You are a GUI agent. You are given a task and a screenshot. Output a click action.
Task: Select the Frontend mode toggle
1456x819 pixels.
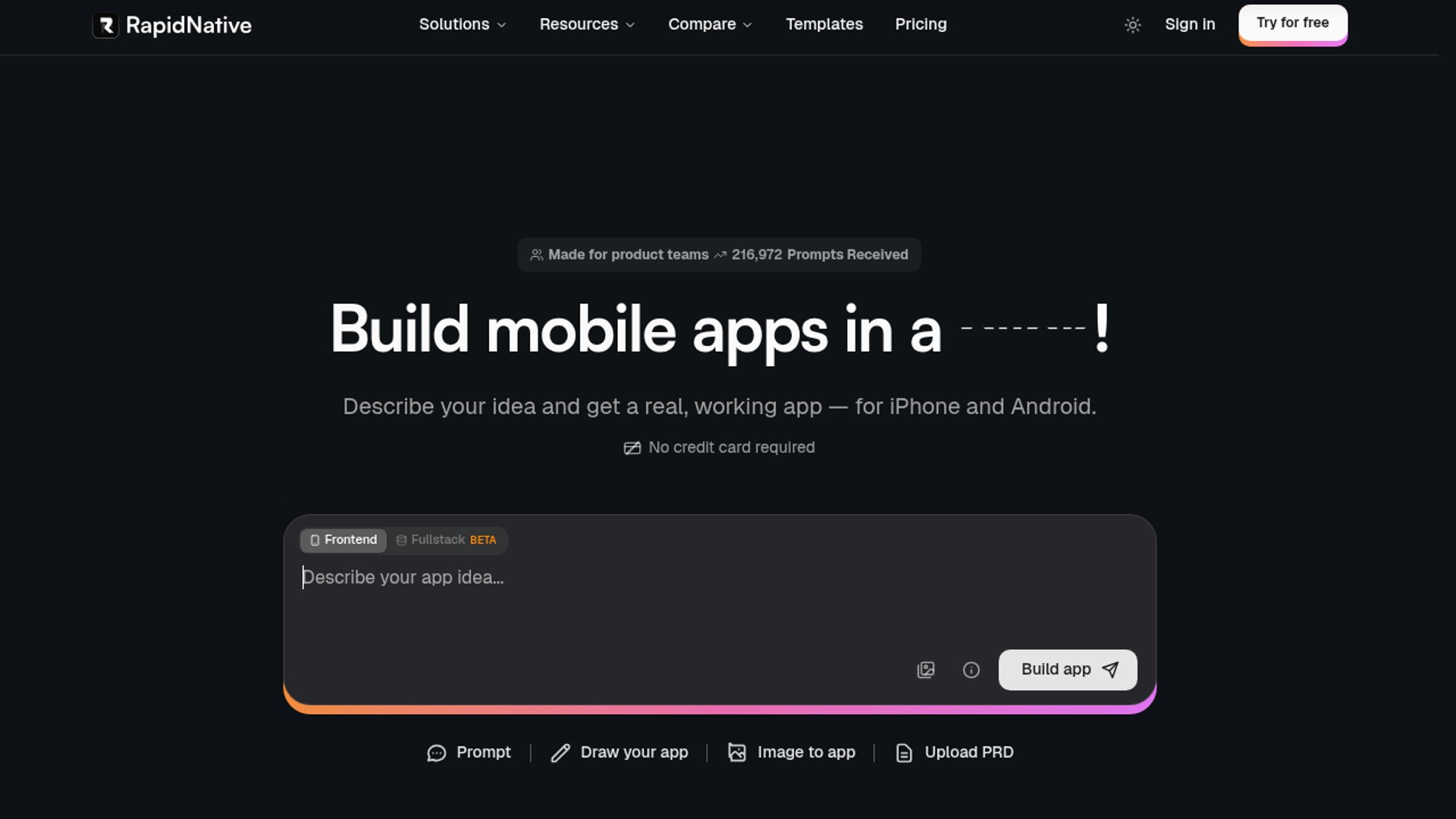344,540
